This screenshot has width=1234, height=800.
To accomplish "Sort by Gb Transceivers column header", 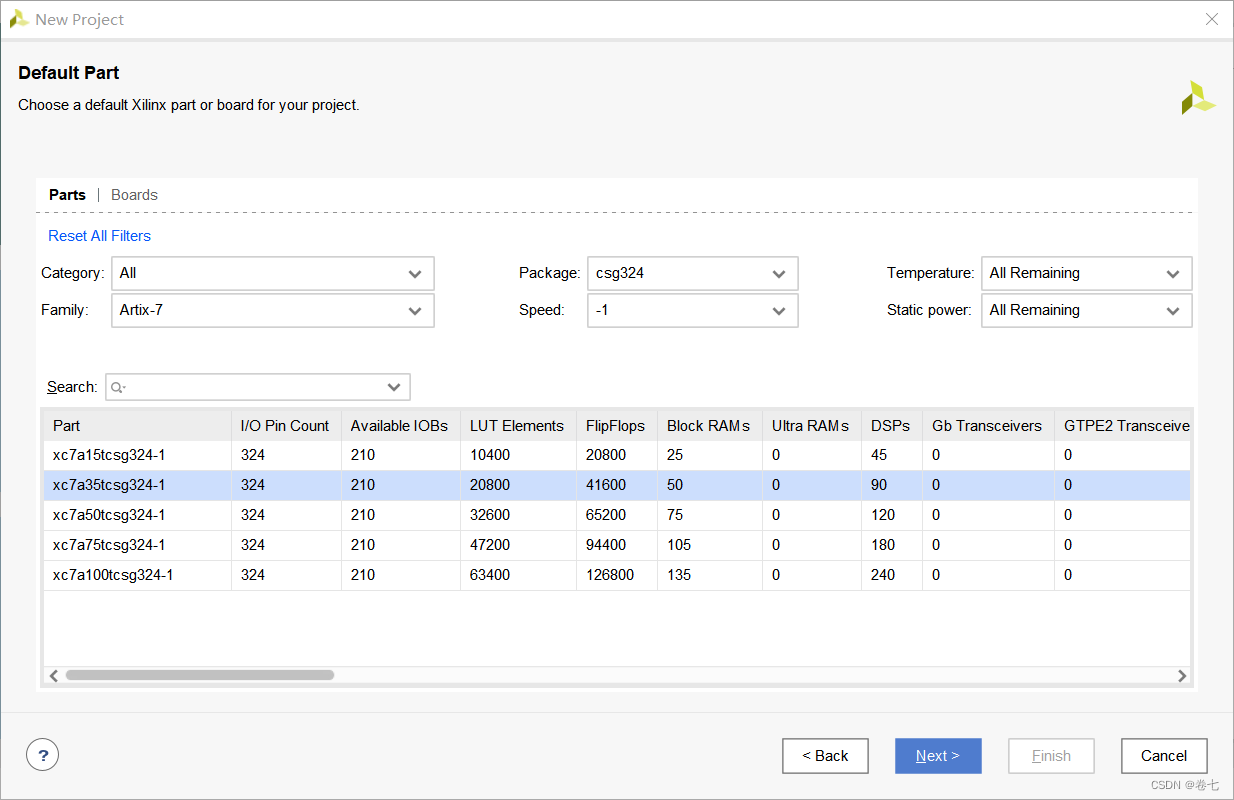I will [987, 425].
